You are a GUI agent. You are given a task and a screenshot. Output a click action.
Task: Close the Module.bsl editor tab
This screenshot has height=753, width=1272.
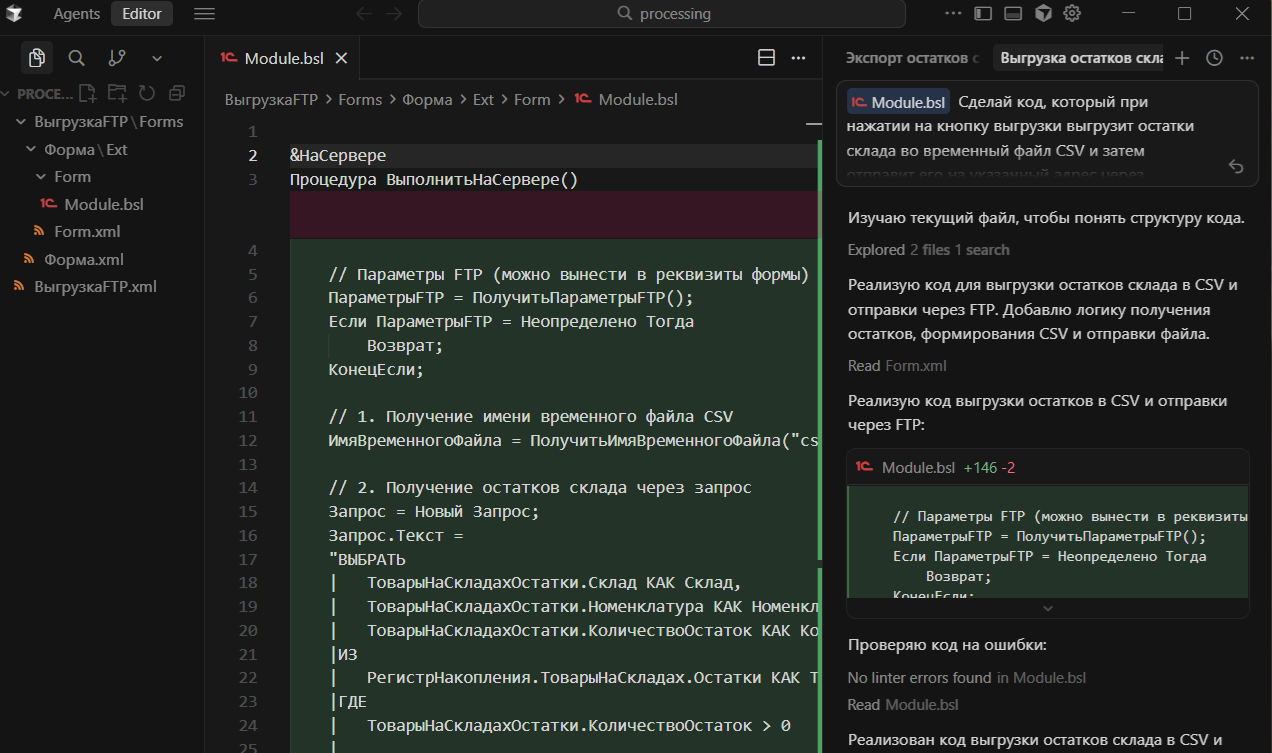pyautogui.click(x=341, y=58)
